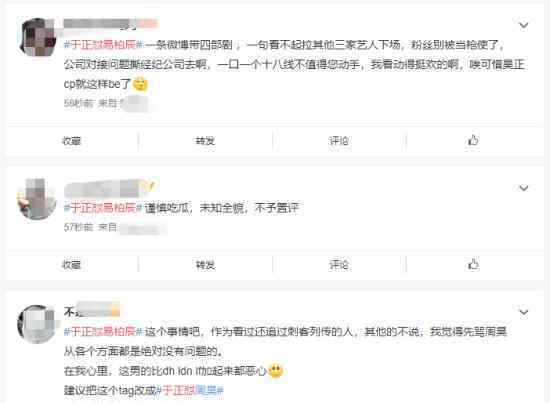The width and height of the screenshot is (550, 403).
Task: Open 评论 under the first post
Action: [338, 141]
